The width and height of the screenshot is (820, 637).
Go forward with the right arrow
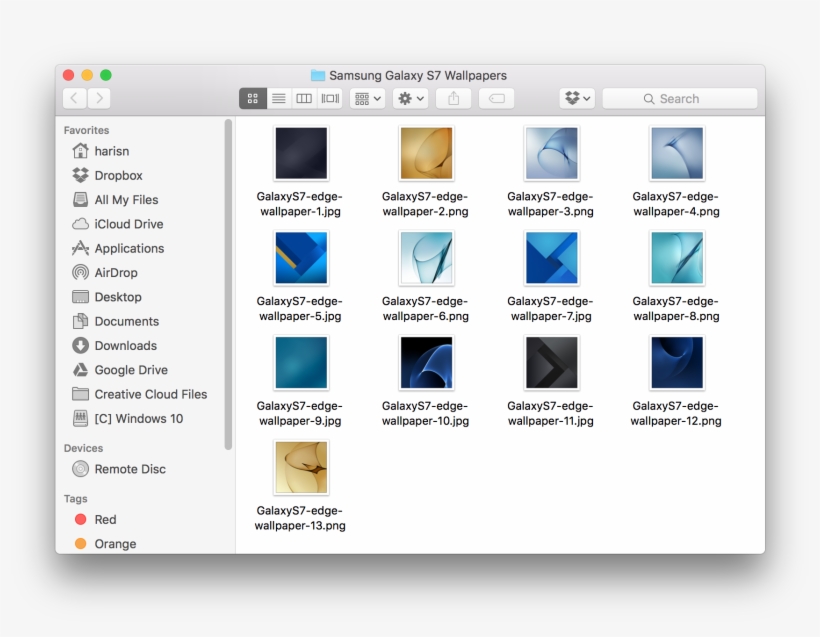(99, 98)
